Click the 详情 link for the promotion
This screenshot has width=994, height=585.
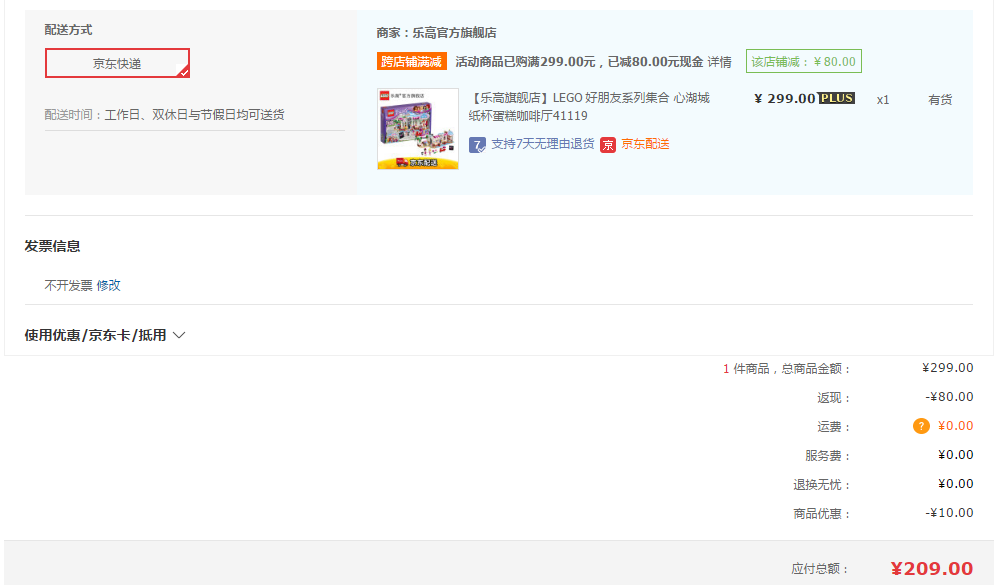[720, 61]
